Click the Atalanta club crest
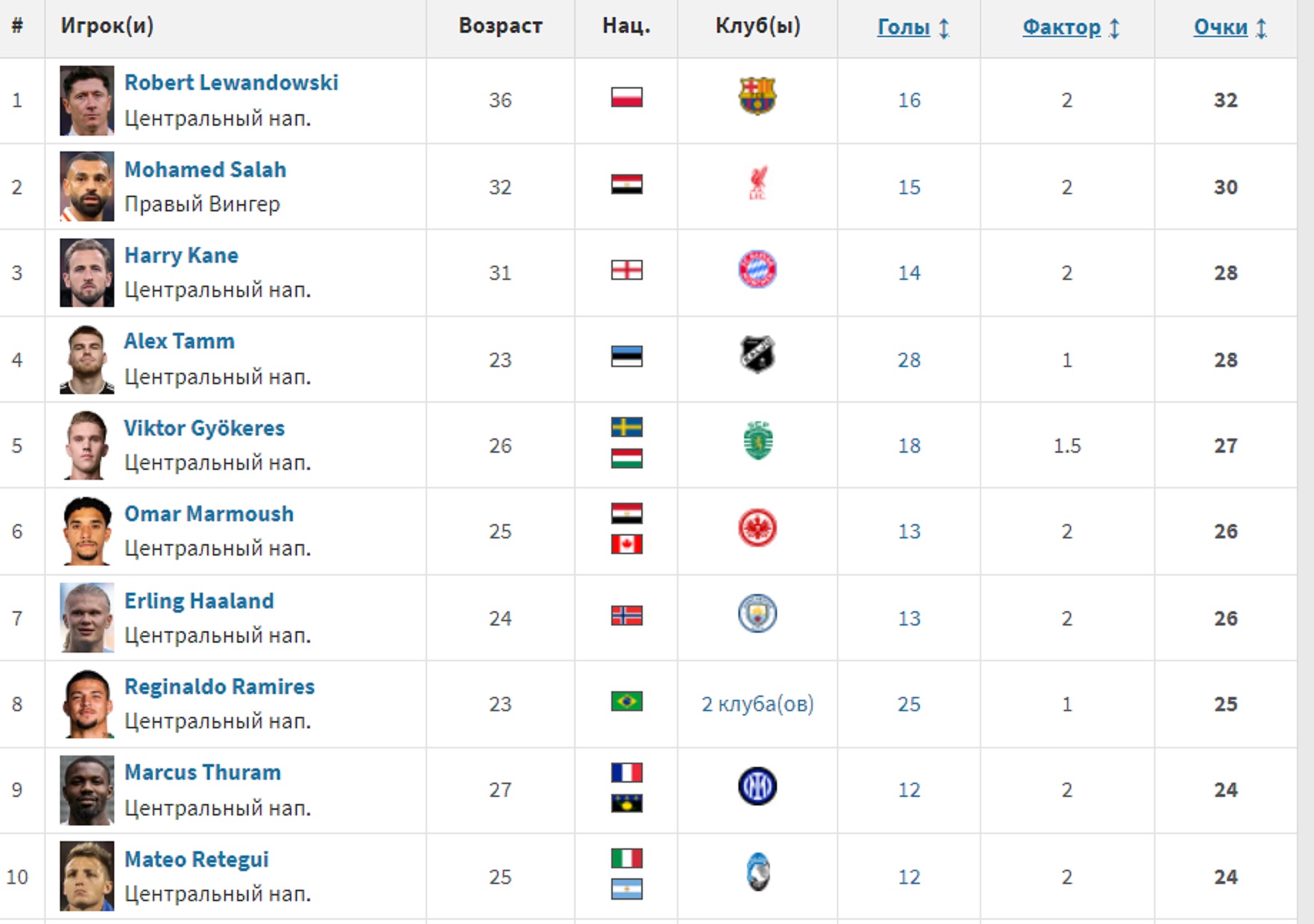Viewport: 1314px width, 924px height. click(758, 873)
